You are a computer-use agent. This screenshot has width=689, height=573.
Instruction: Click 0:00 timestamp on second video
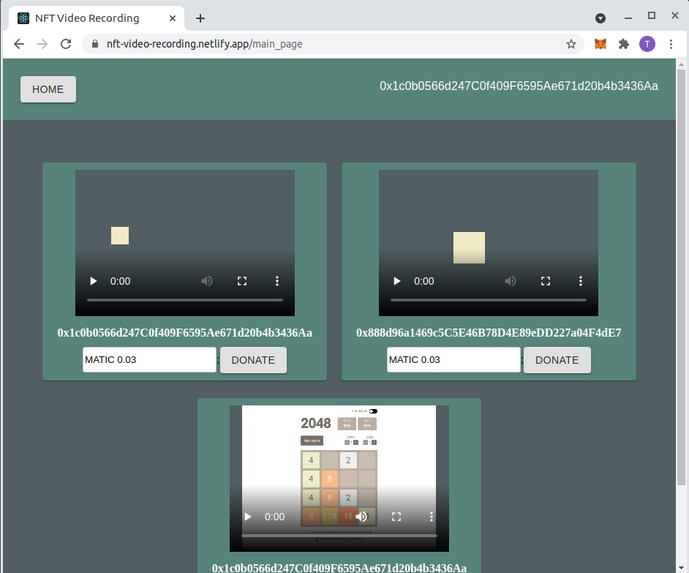coord(424,281)
